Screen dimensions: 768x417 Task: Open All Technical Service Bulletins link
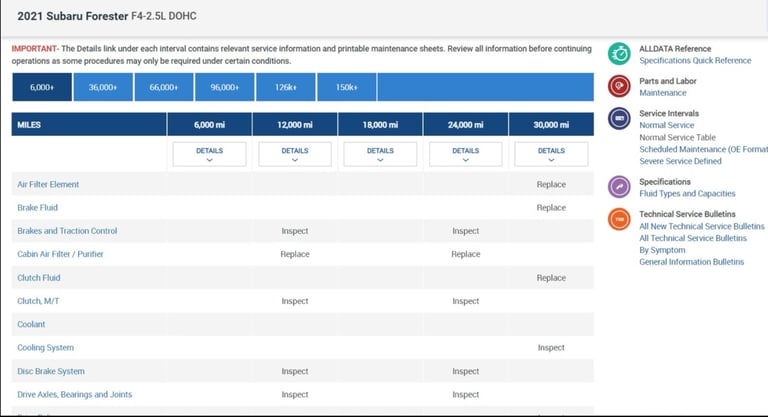coord(693,238)
